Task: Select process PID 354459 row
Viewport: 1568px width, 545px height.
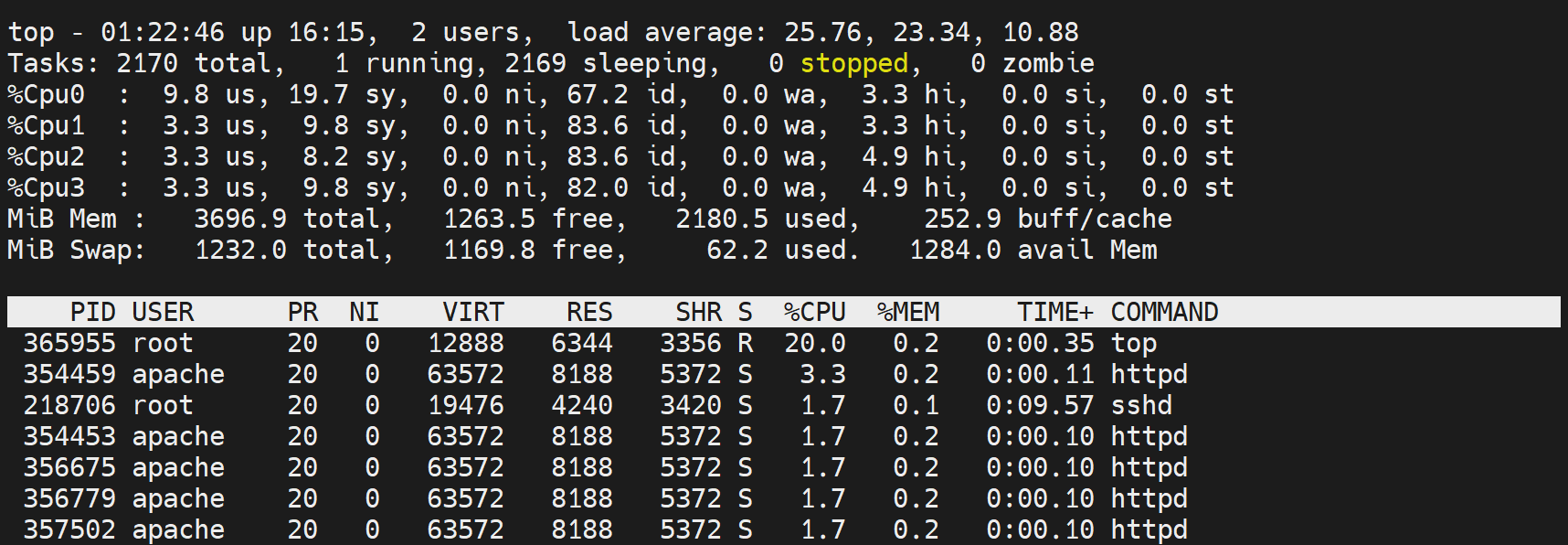Action: [x=69, y=374]
